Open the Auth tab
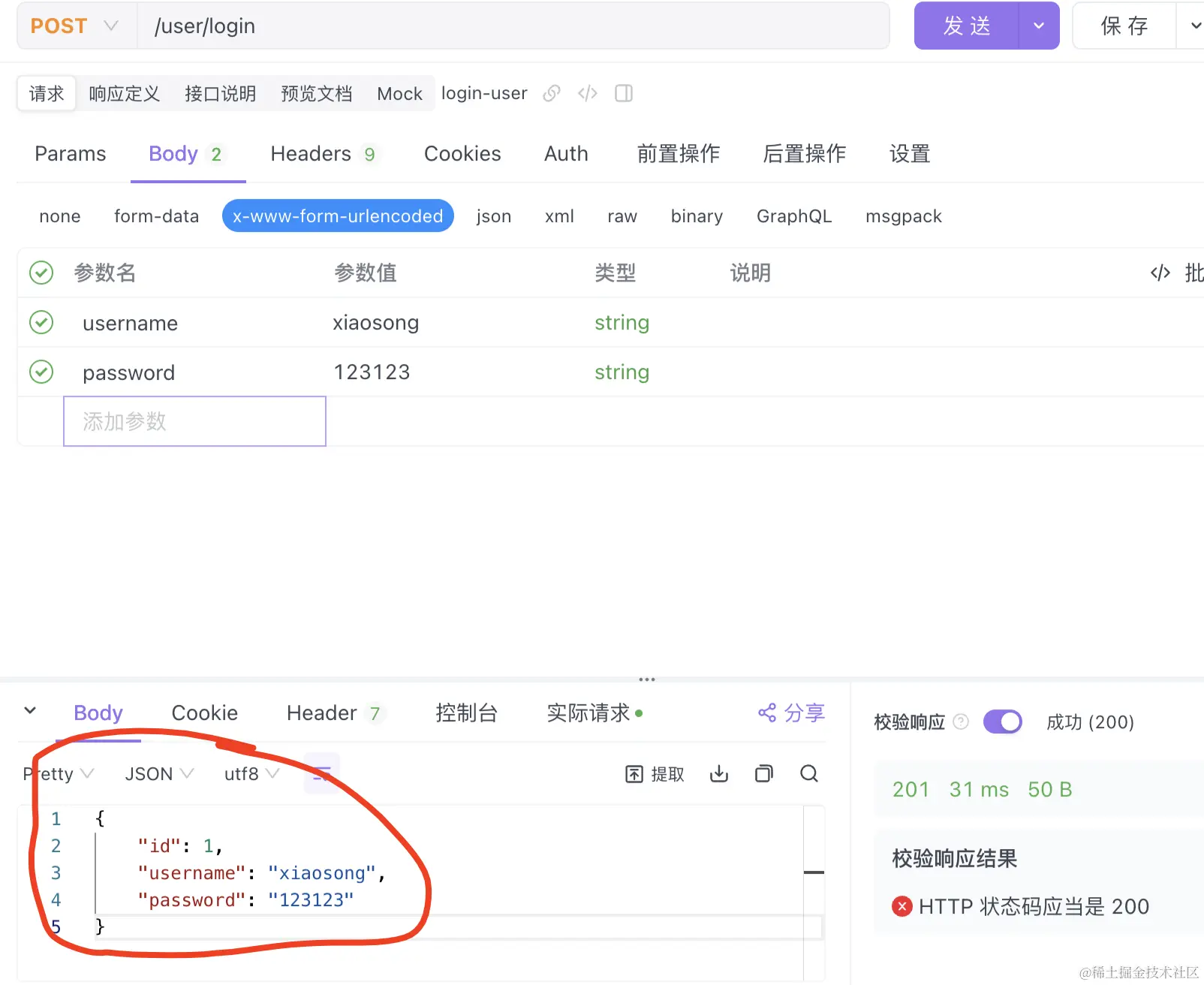 tap(566, 154)
